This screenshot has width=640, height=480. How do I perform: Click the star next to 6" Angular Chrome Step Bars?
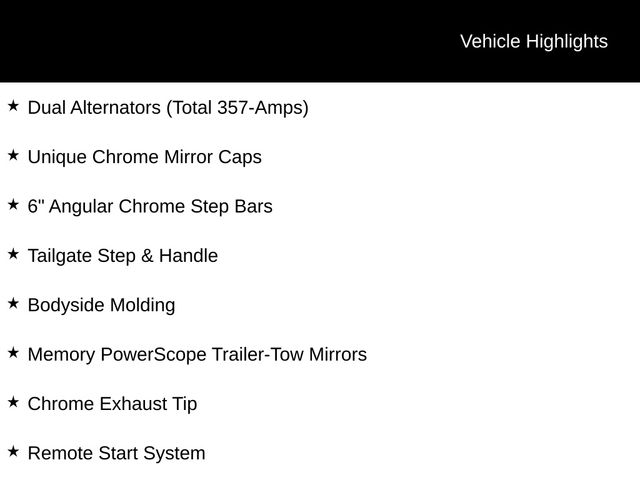tap(13, 205)
